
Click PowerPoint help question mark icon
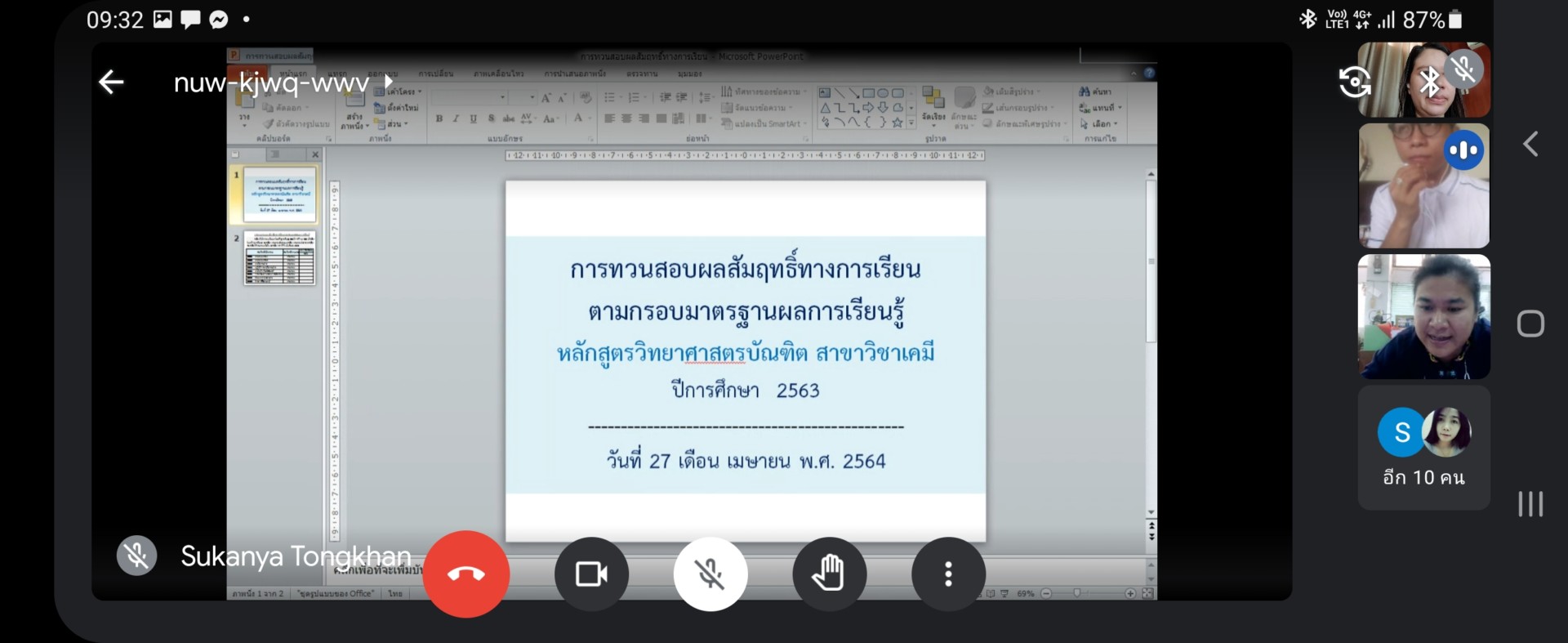pos(1149,74)
